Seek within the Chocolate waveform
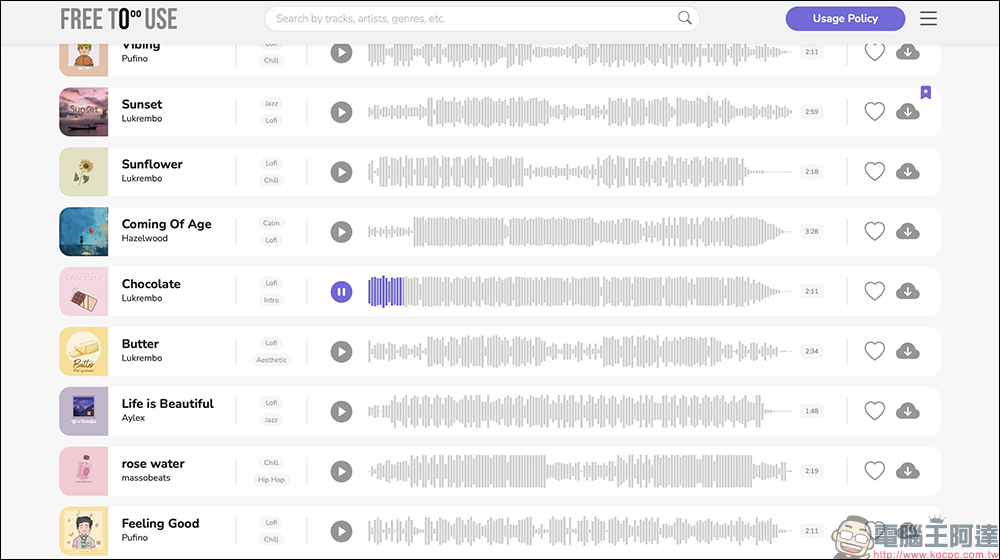This screenshot has width=1000, height=560. (x=579, y=291)
